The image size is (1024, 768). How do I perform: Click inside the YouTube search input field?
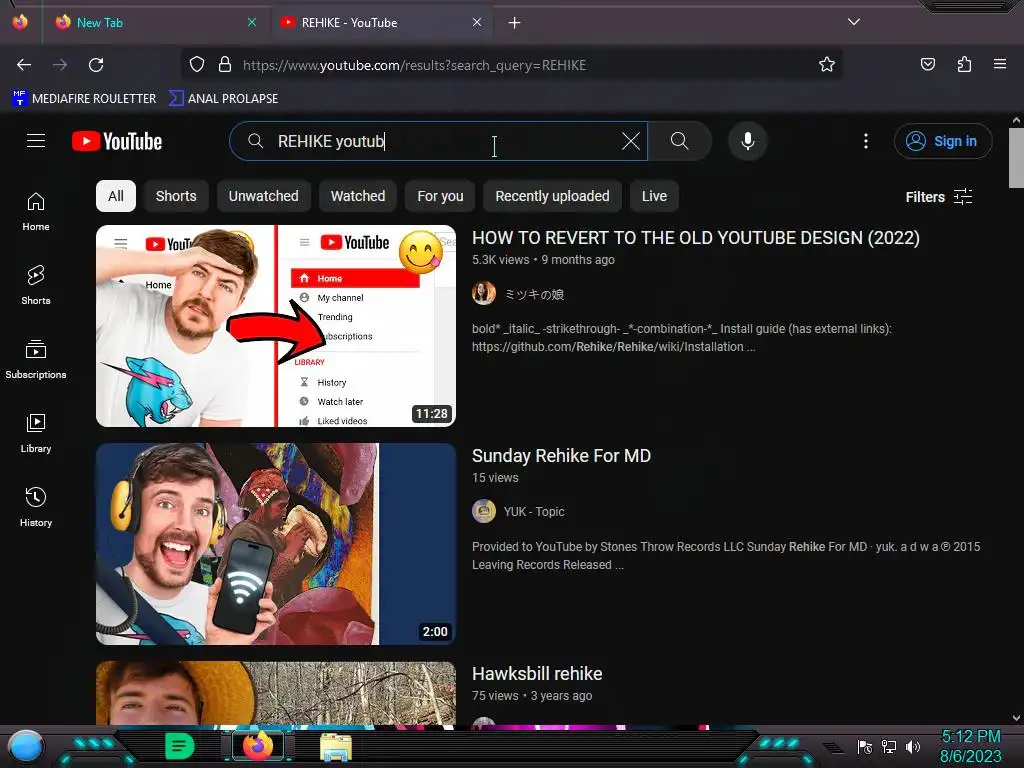[439, 141]
